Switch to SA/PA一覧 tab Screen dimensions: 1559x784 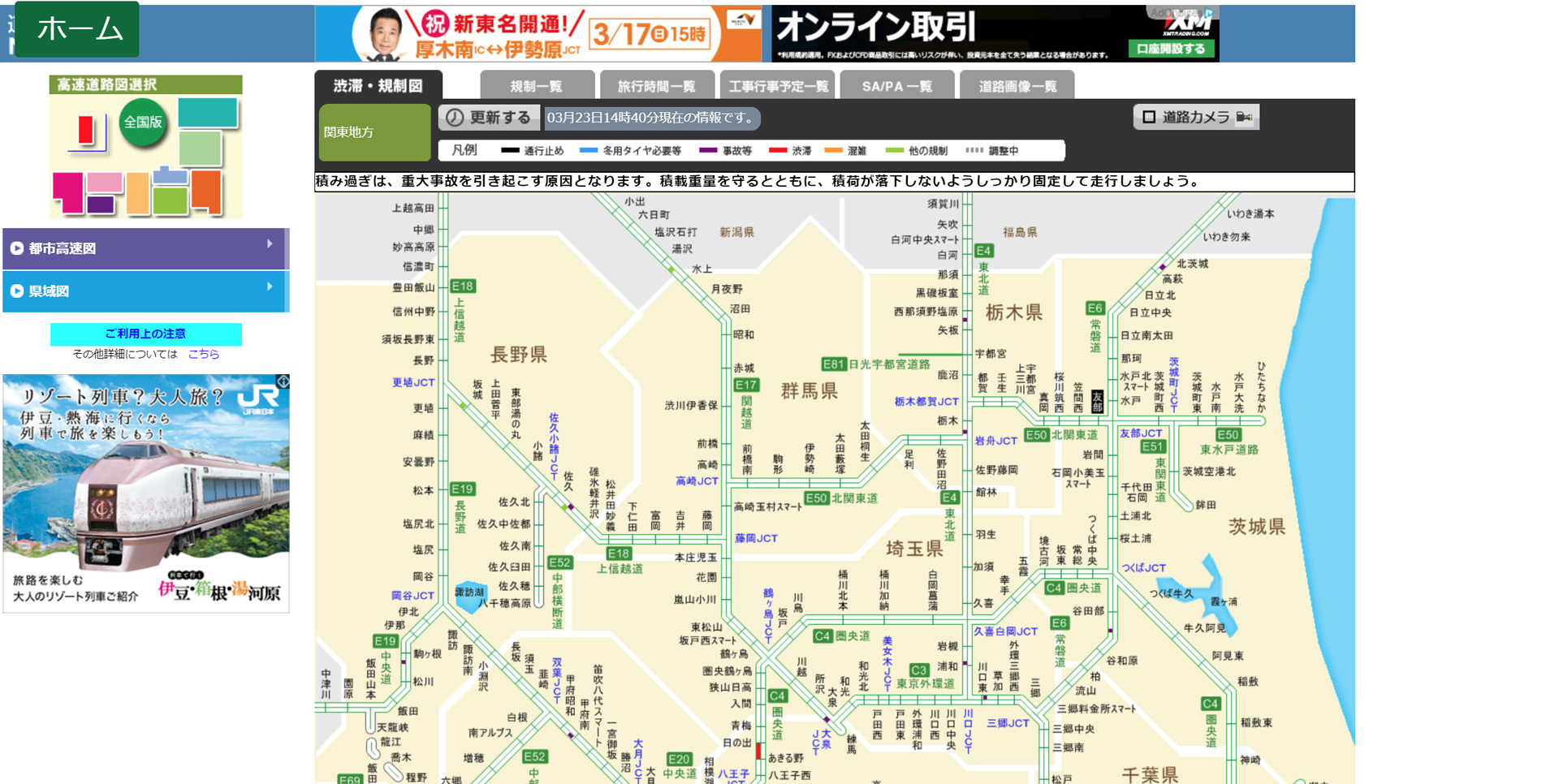point(897,86)
